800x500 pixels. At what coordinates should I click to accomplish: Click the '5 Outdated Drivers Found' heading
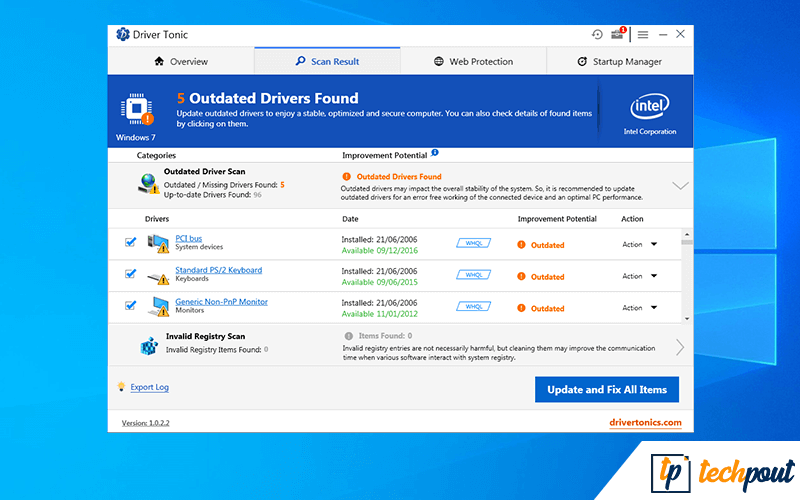click(268, 98)
